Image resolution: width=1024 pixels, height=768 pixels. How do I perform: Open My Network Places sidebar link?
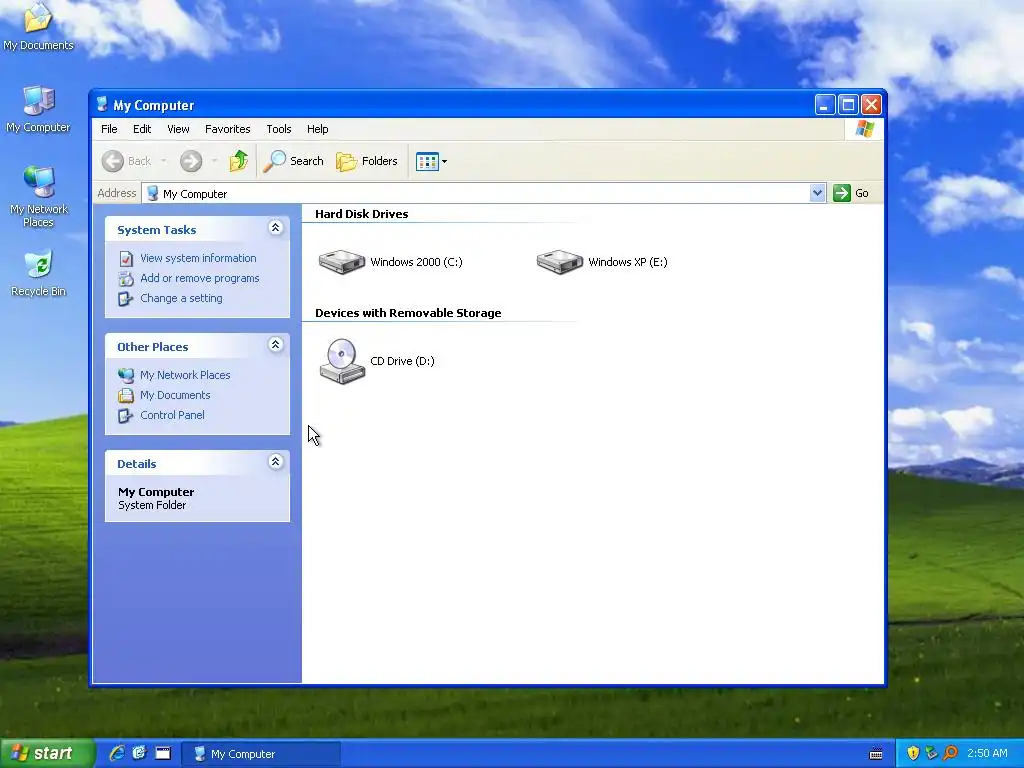pyautogui.click(x=185, y=375)
